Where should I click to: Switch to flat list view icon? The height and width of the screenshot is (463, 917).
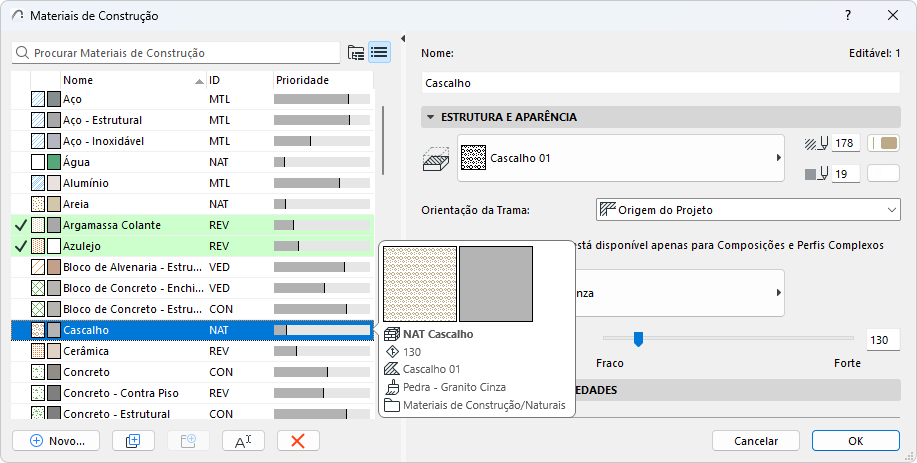click(x=380, y=53)
